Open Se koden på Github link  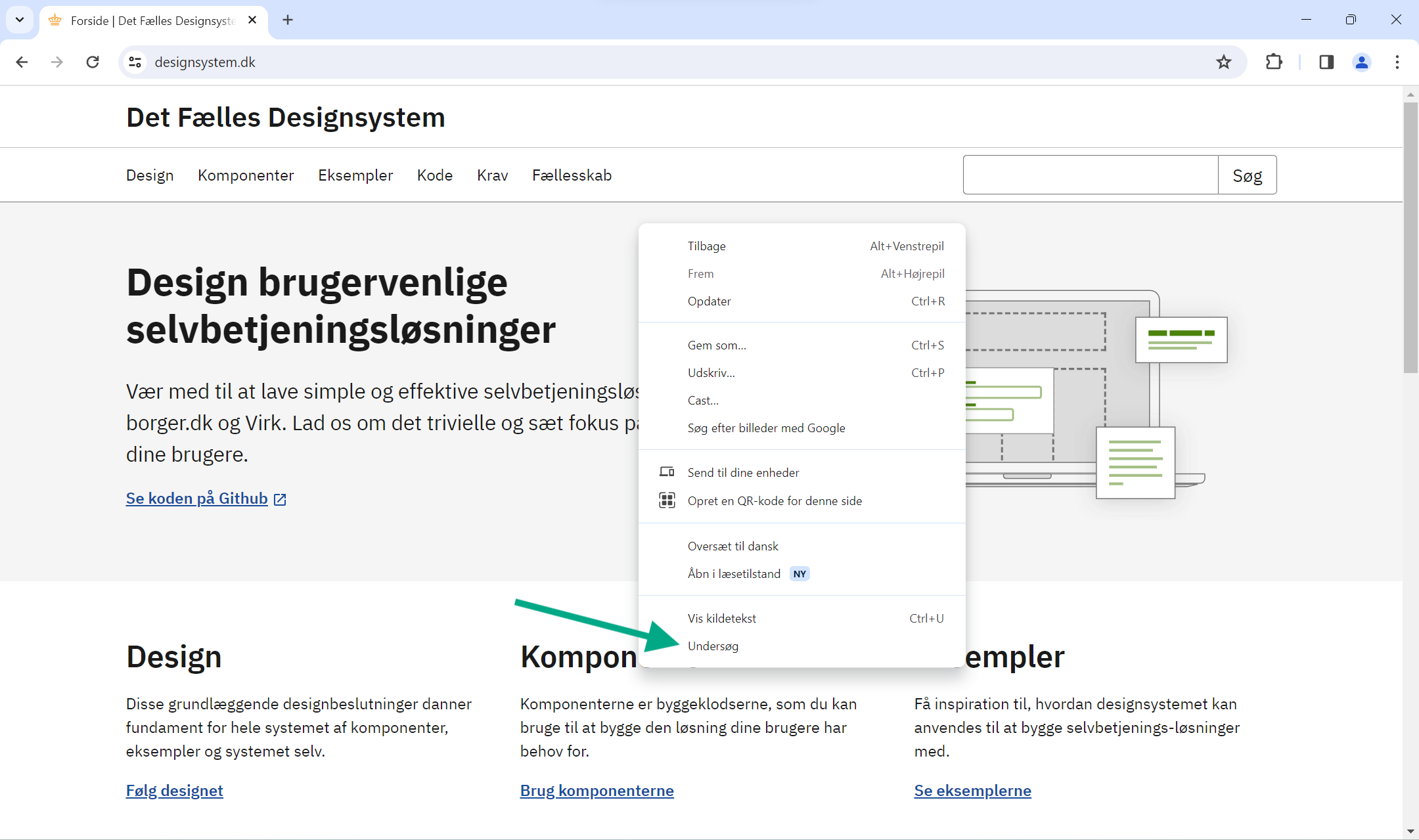(x=197, y=498)
